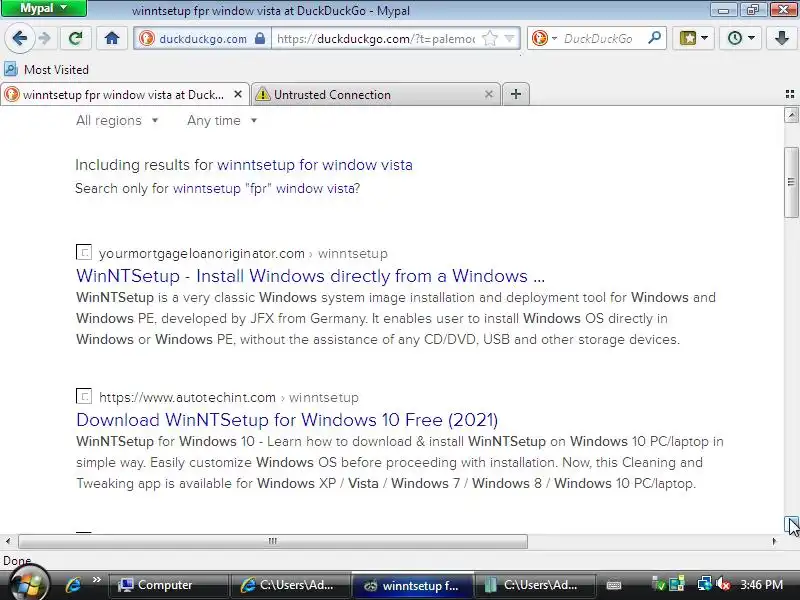Screen dimensions: 800x600
Task: Click the DuckDuckGo site identity icon
Action: click(147, 38)
